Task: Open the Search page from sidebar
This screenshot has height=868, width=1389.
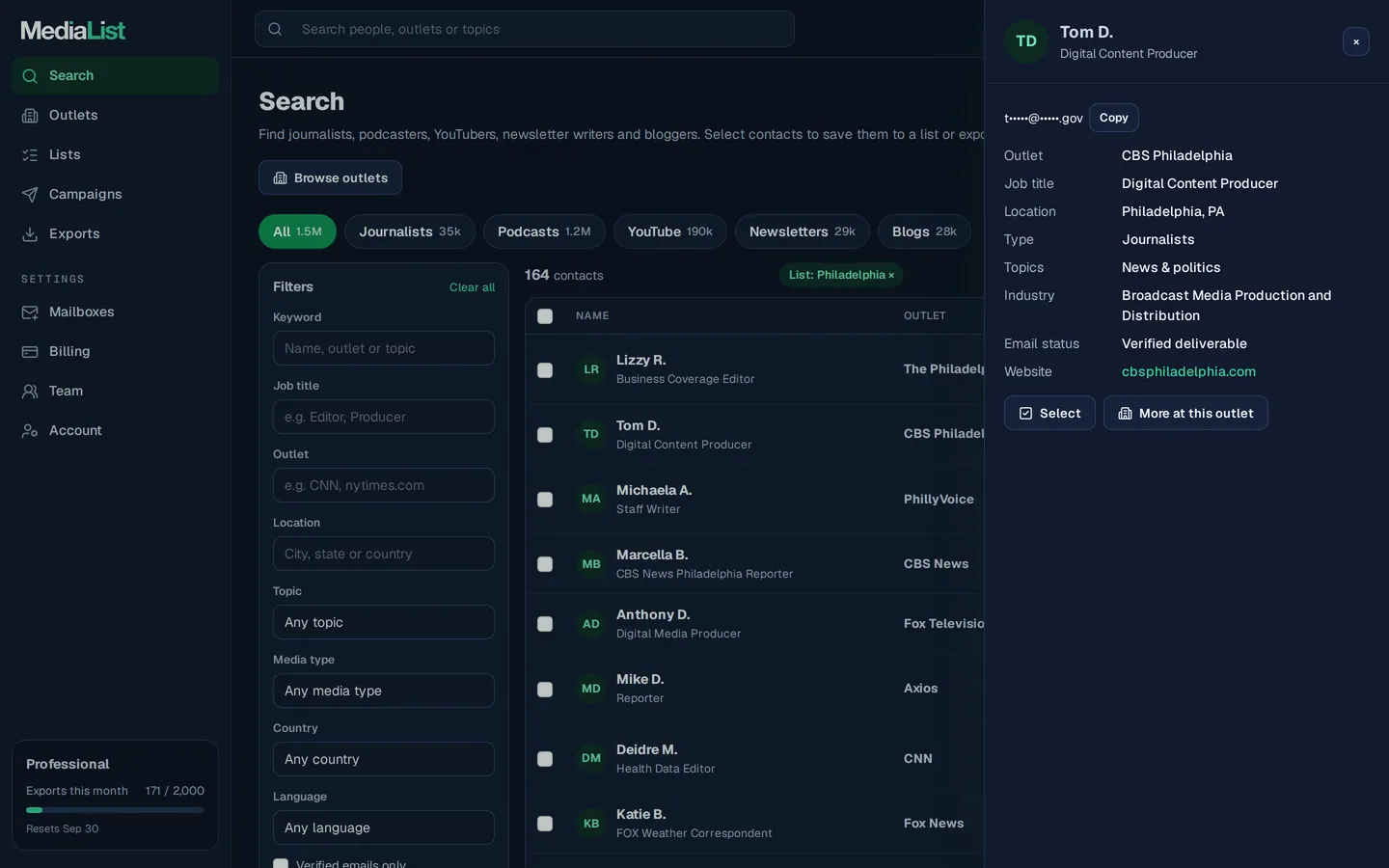Action: 115,76
